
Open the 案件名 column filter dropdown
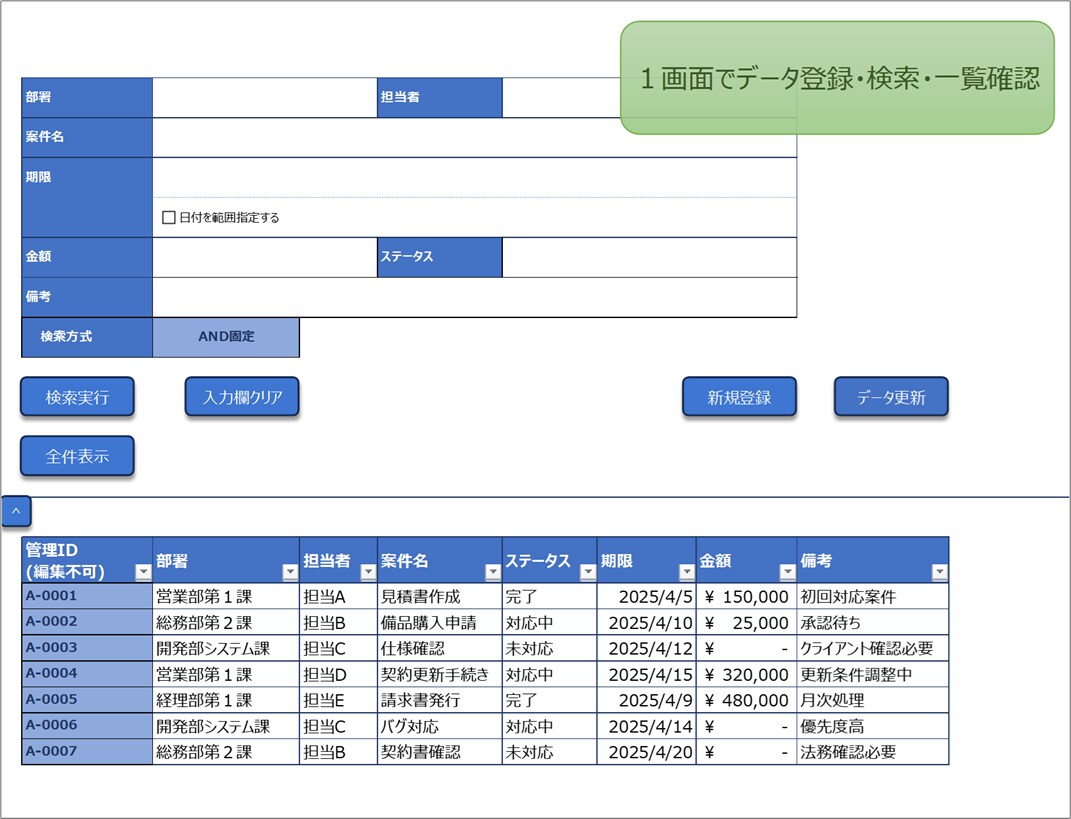click(492, 572)
